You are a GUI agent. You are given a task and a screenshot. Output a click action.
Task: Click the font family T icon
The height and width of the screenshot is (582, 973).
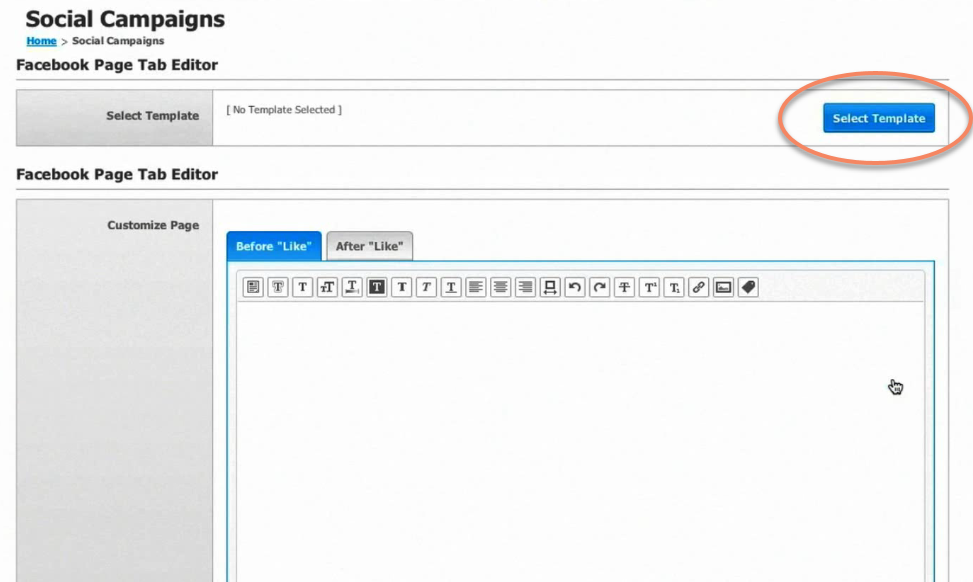click(x=302, y=287)
